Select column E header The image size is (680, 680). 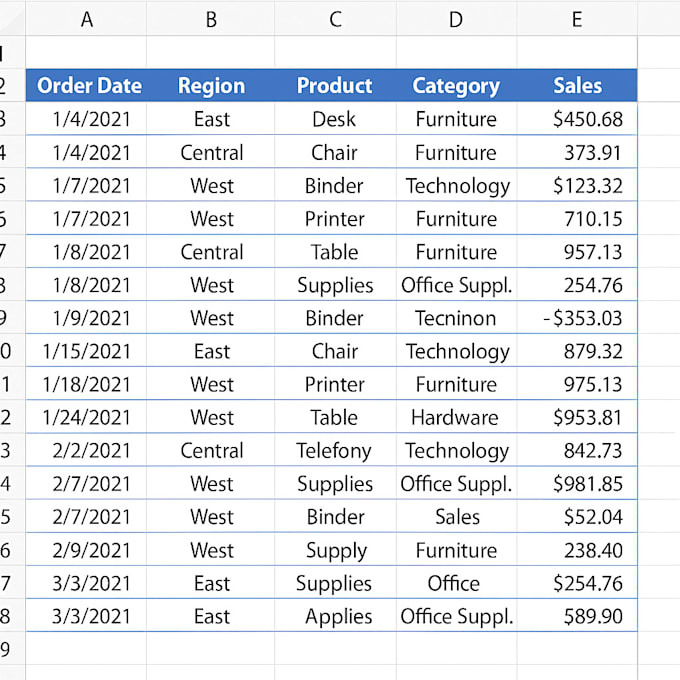577,19
